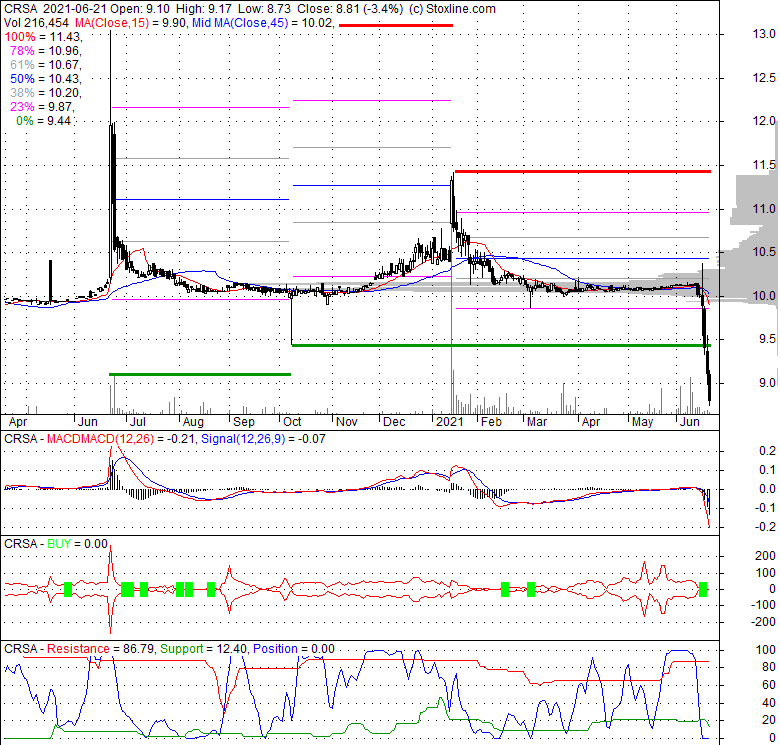
Task: Click the Apr label at left of time axis
Action: pyautogui.click(x=18, y=422)
